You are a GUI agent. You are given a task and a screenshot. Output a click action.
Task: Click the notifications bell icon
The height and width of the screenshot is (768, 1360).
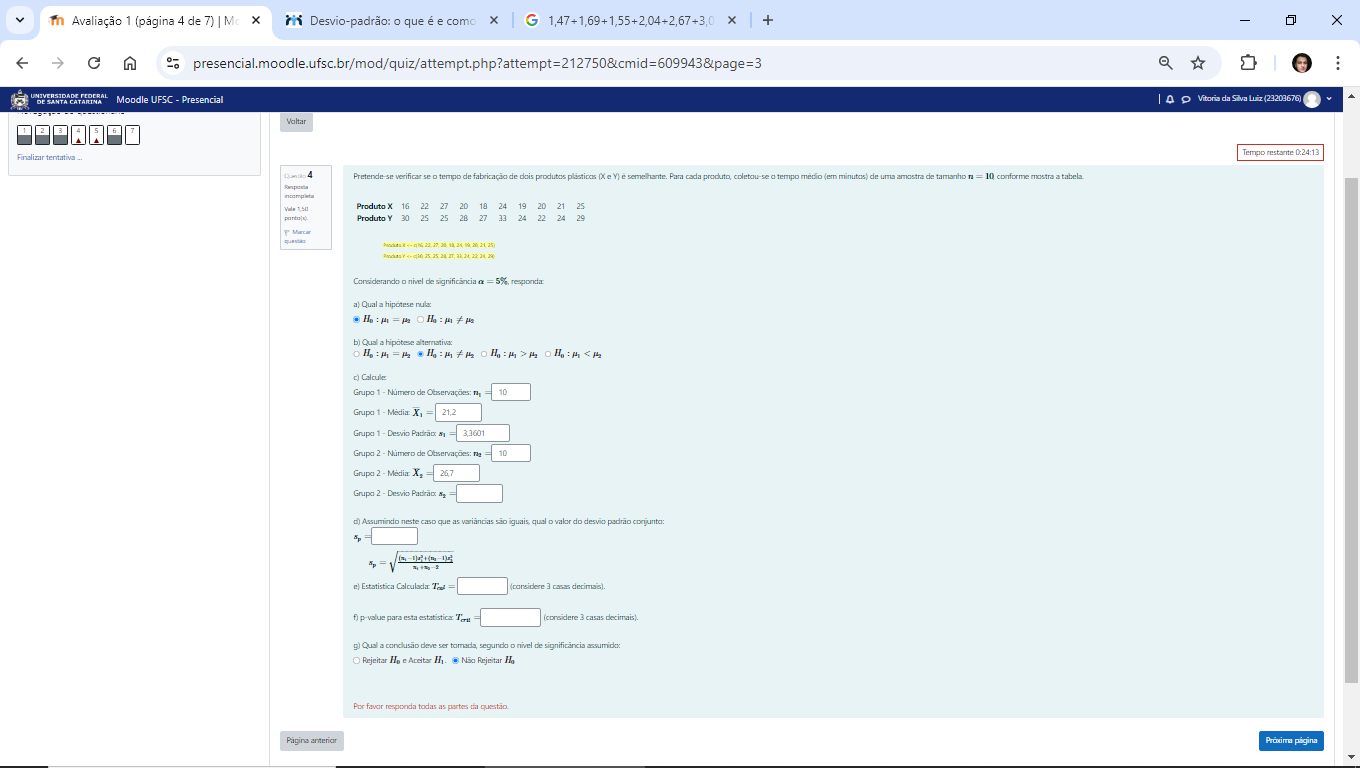point(1171,99)
